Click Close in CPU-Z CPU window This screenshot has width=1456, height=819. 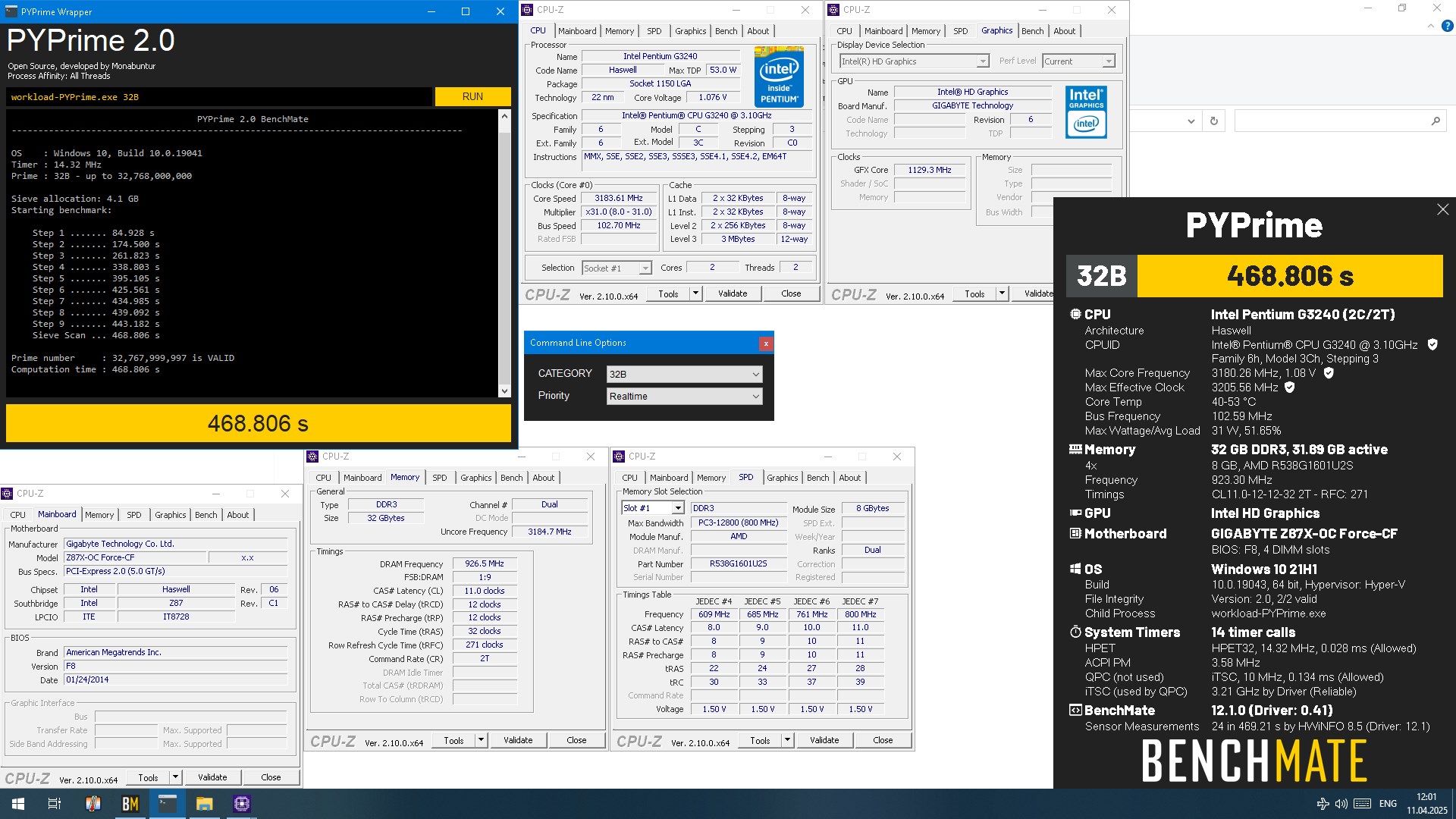[x=791, y=294]
